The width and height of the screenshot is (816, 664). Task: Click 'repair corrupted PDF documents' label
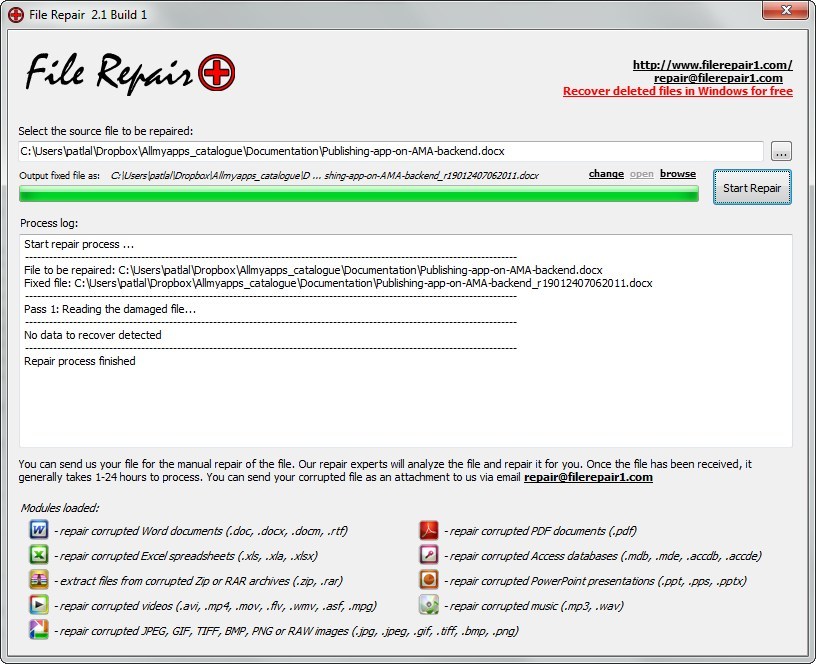click(540, 531)
